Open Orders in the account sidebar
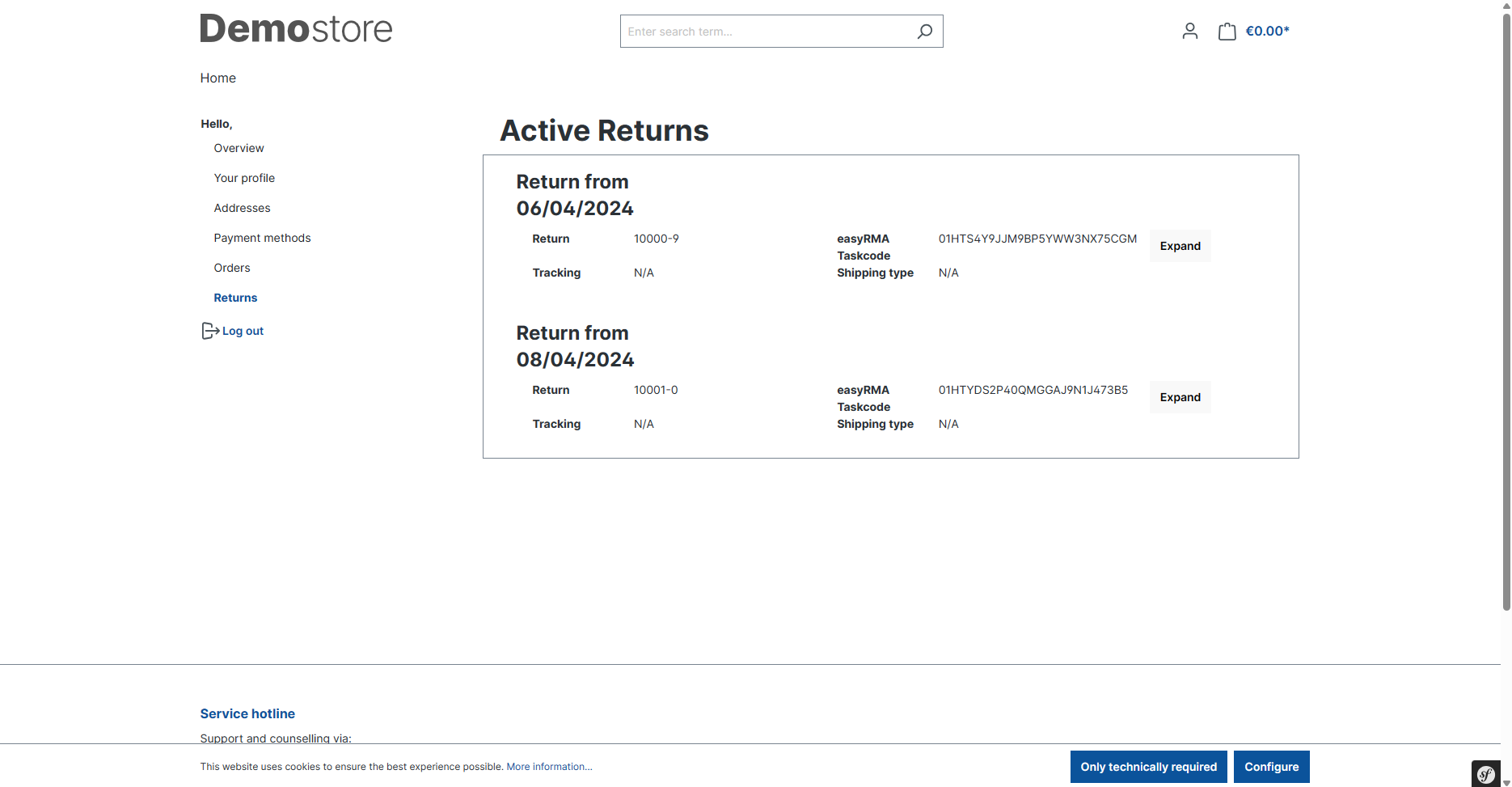 (x=232, y=268)
